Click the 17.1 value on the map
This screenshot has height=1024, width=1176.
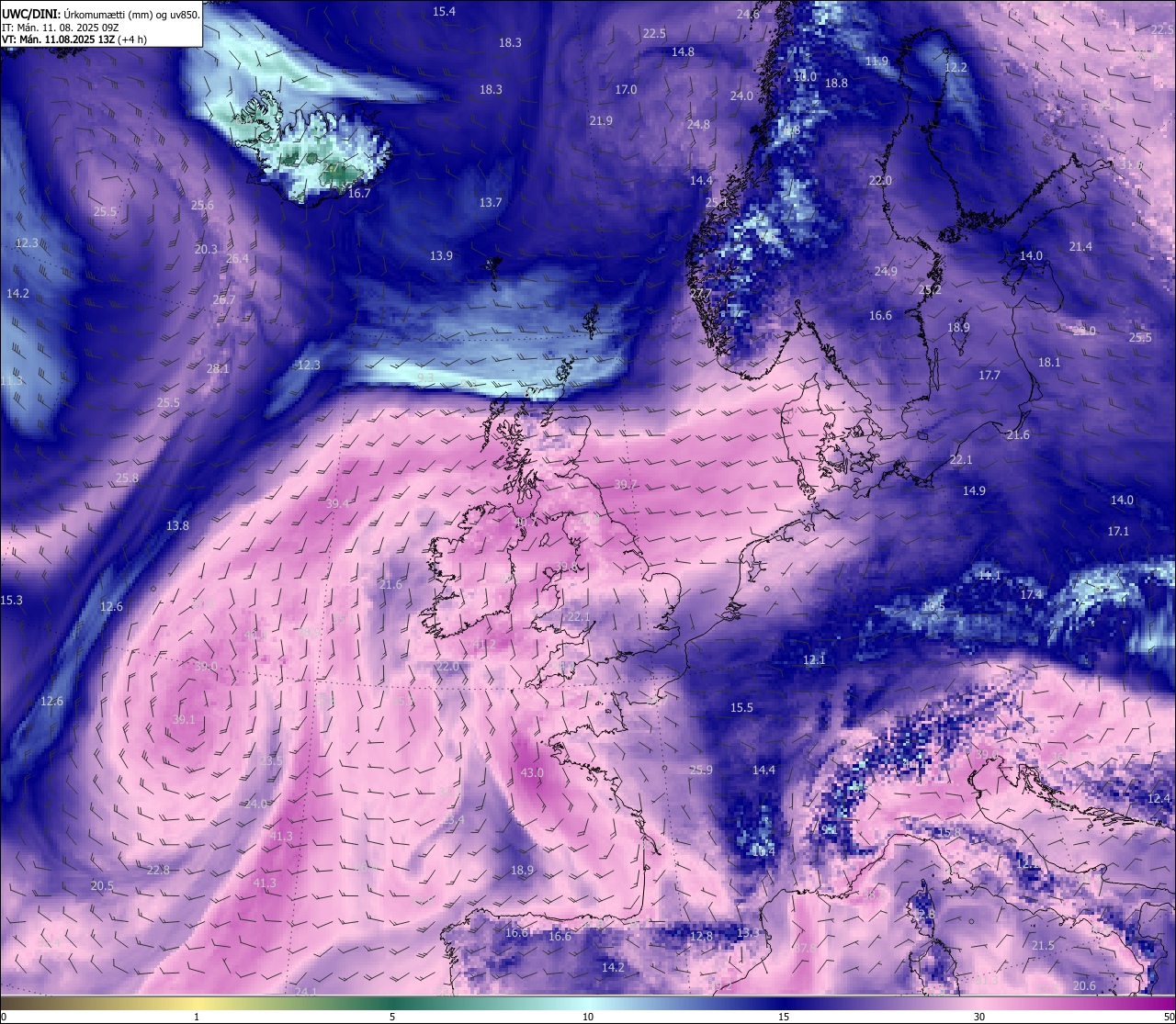coord(1118,531)
